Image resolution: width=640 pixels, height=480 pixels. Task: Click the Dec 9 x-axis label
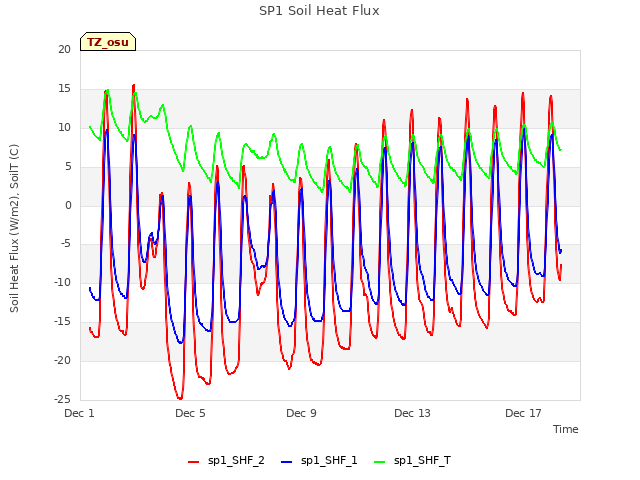click(x=301, y=413)
